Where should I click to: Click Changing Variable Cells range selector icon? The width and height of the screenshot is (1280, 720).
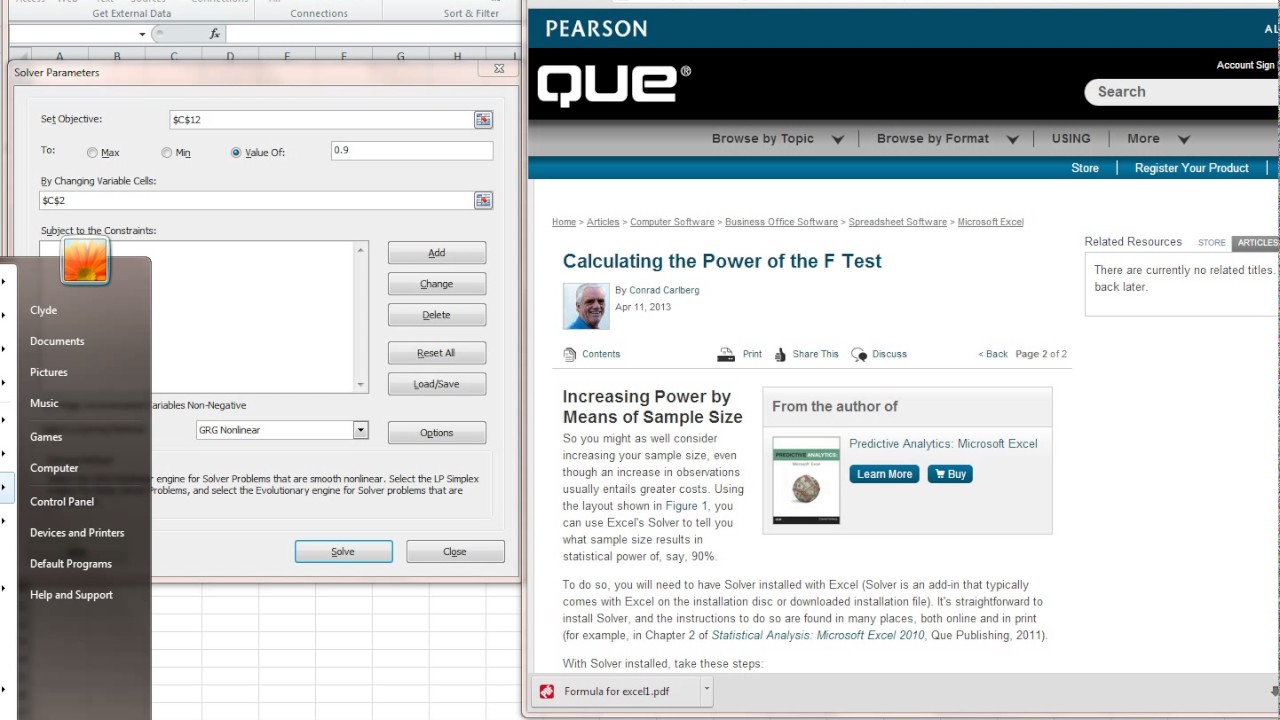pyautogui.click(x=483, y=201)
